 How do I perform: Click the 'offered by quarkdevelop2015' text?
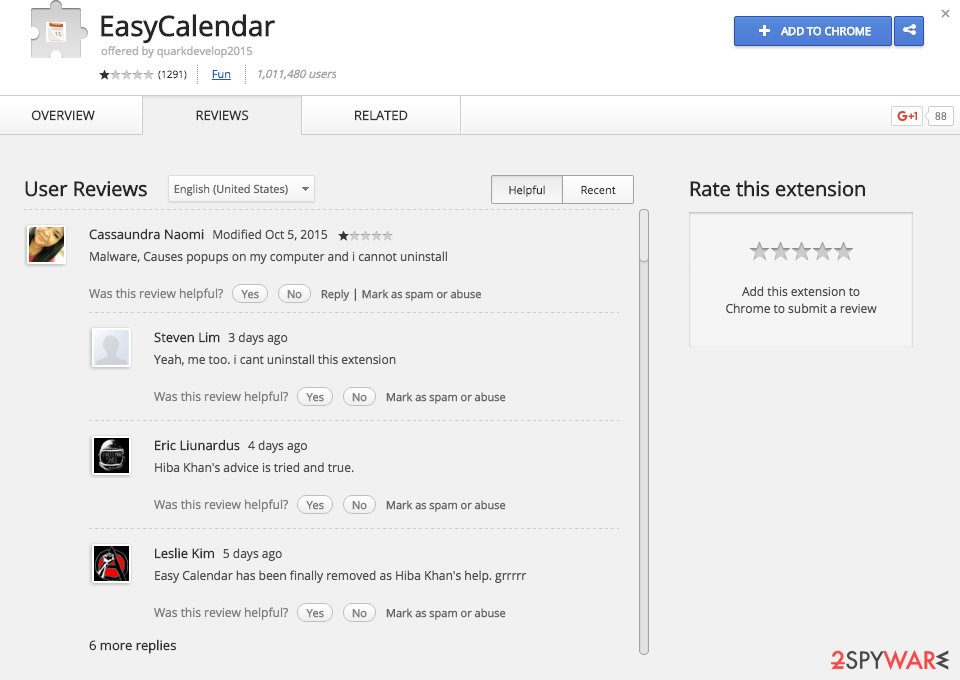coord(176,51)
